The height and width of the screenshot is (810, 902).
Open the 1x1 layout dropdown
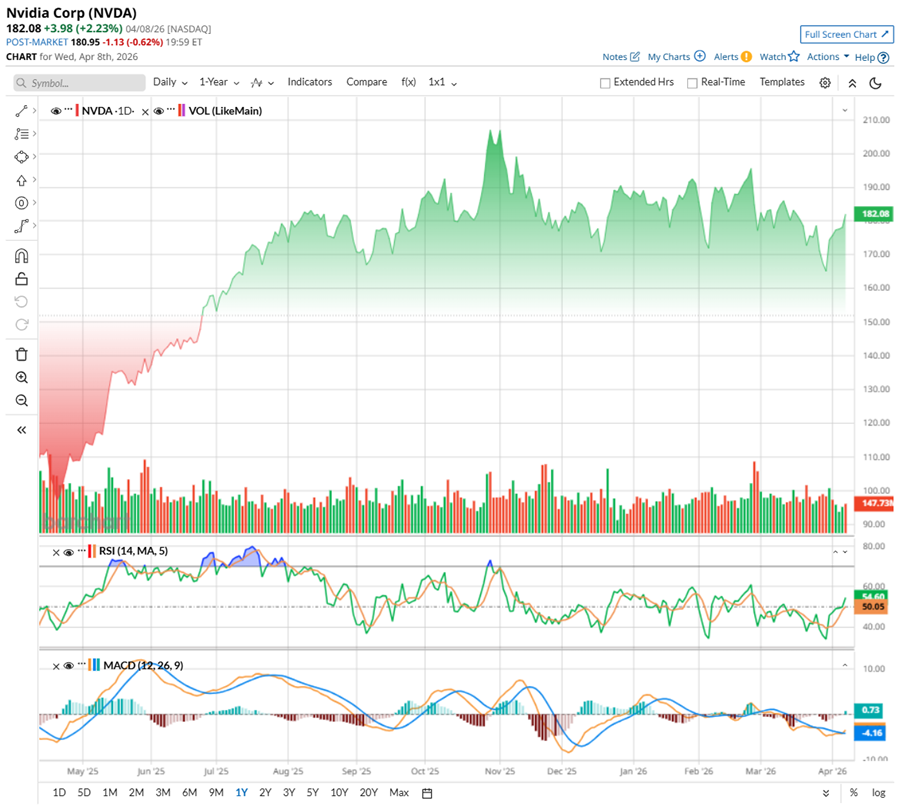click(x=442, y=82)
